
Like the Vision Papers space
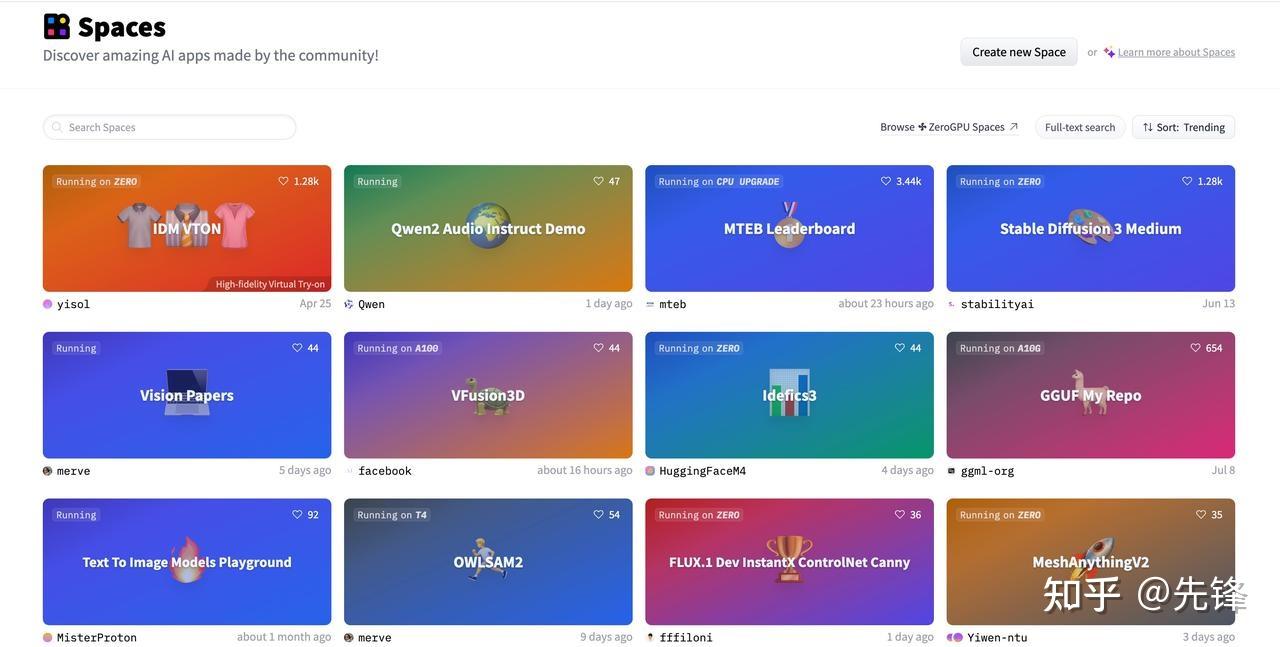pyautogui.click(x=297, y=348)
